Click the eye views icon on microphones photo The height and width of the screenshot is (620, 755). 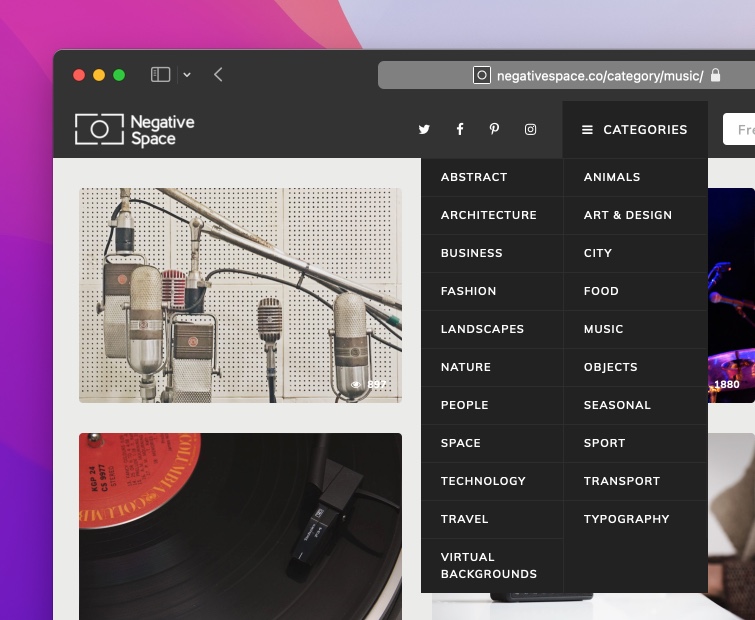click(x=356, y=385)
